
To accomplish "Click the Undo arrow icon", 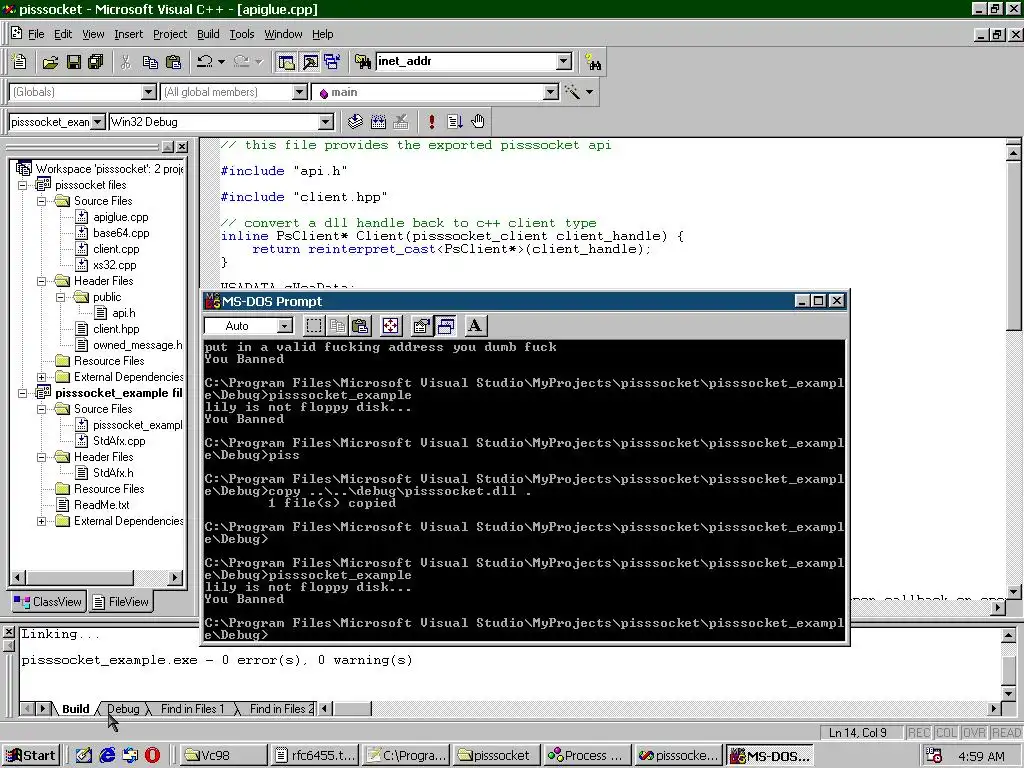I will [x=205, y=62].
